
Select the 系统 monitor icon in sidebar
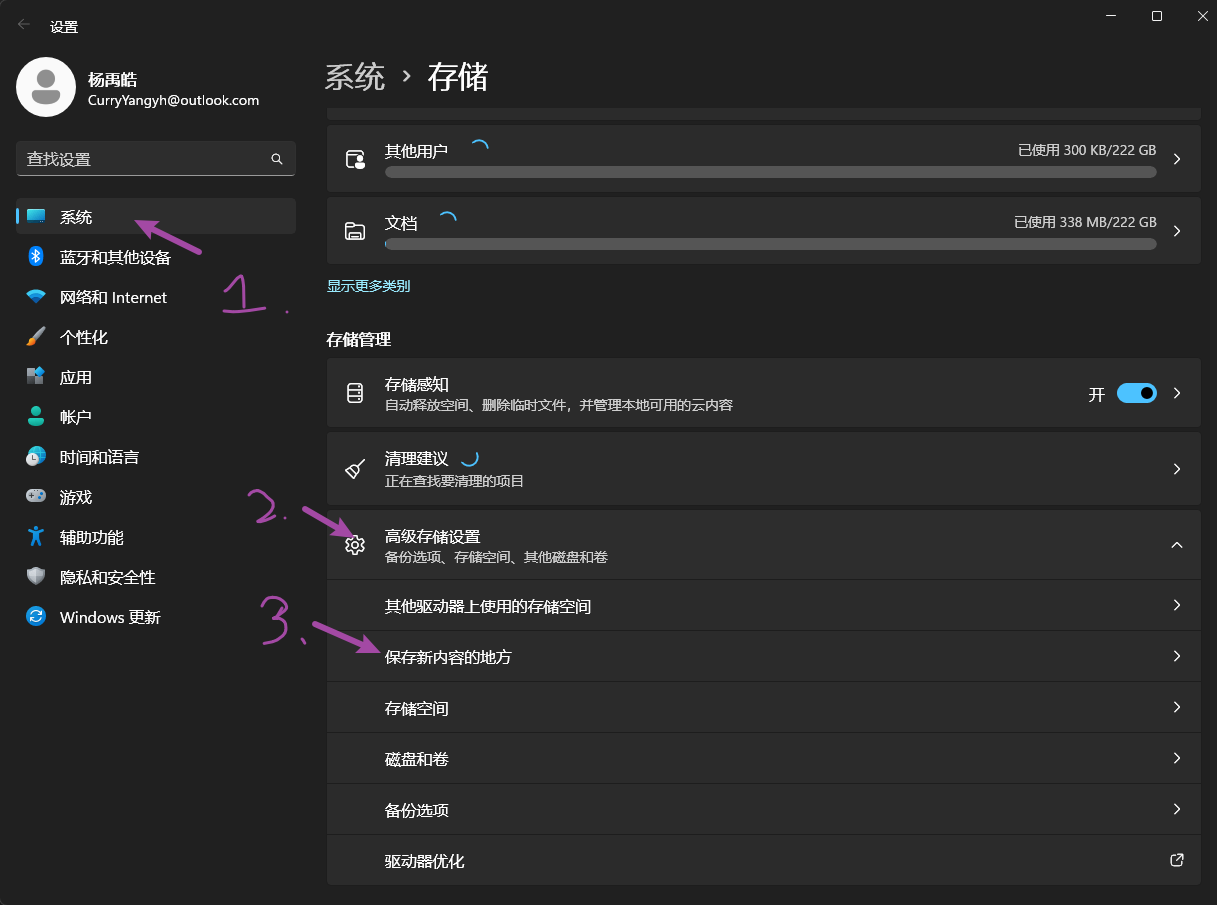coord(36,217)
